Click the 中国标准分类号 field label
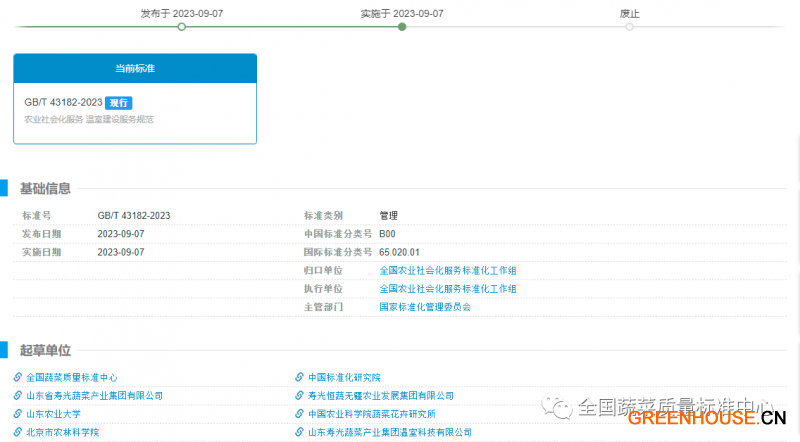The height and width of the screenshot is (442, 800). click(x=338, y=234)
